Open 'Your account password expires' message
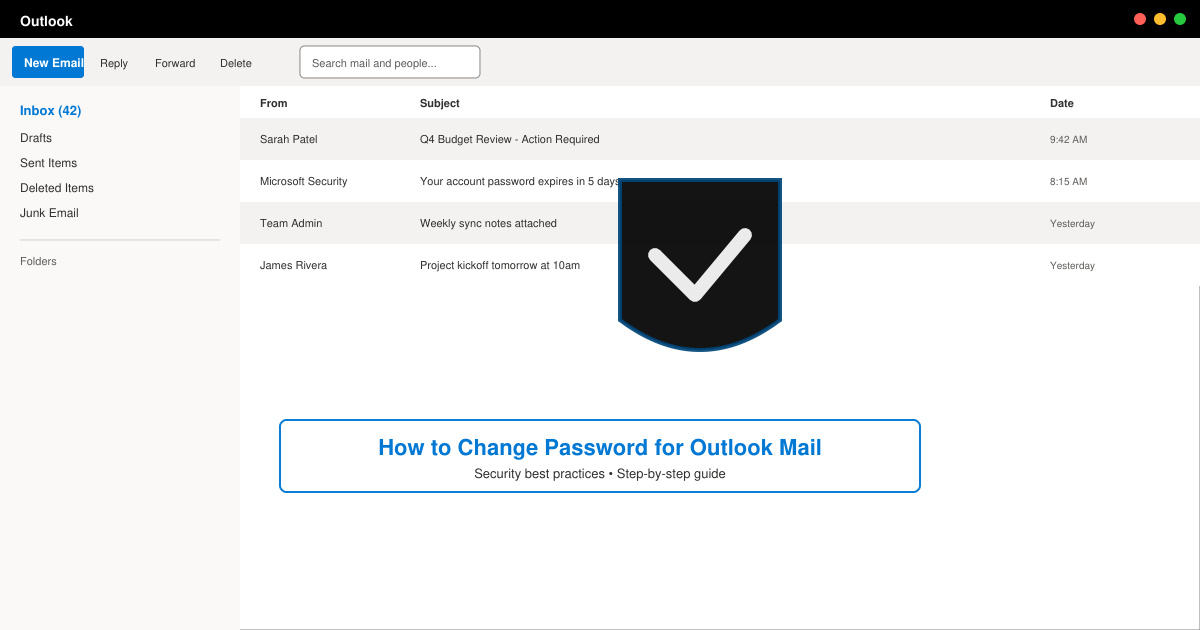The width and height of the screenshot is (1200, 630). (x=520, y=181)
